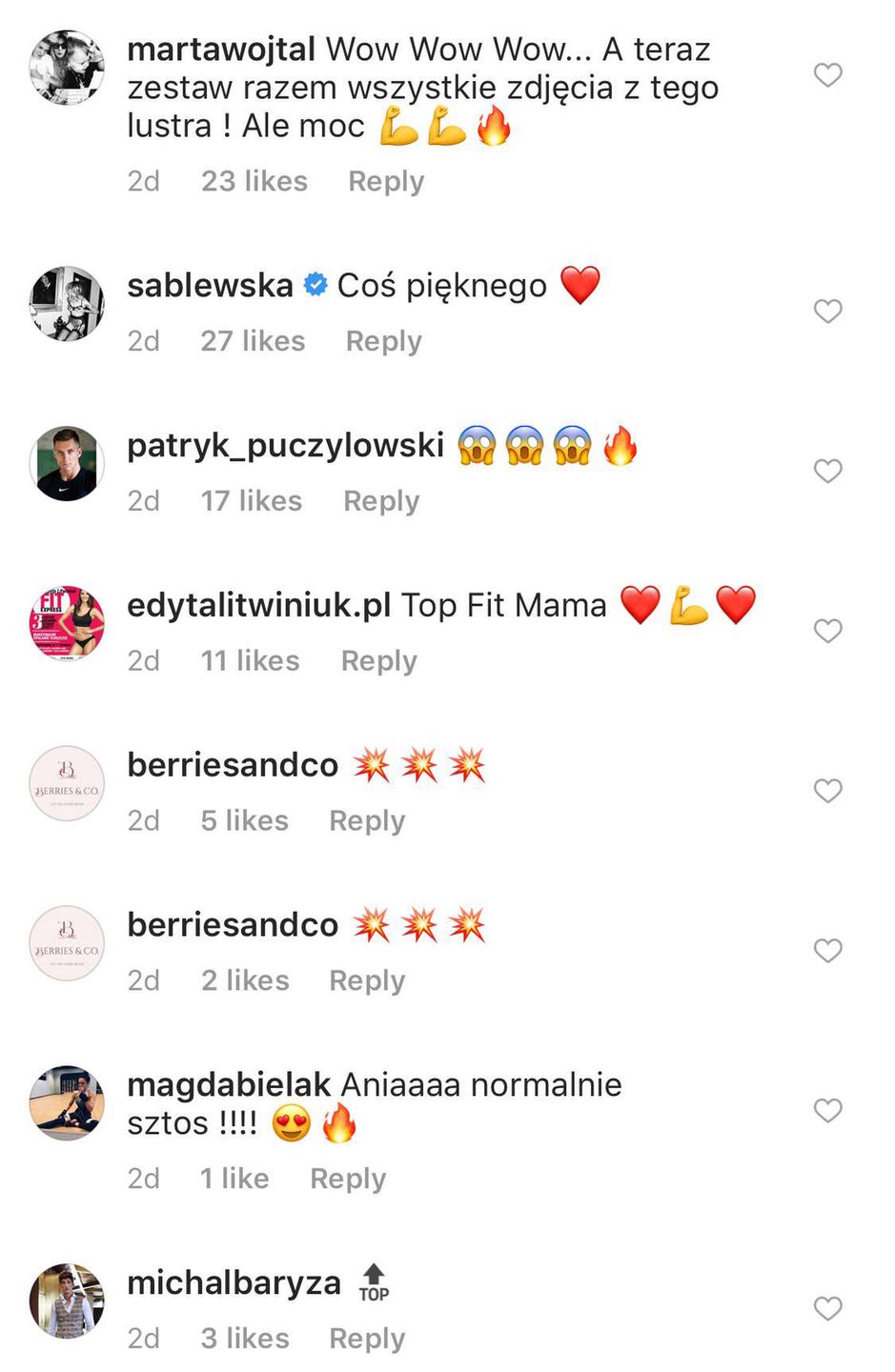Like berriesandco's first comment heart icon
895x1372 pixels.
click(x=827, y=791)
